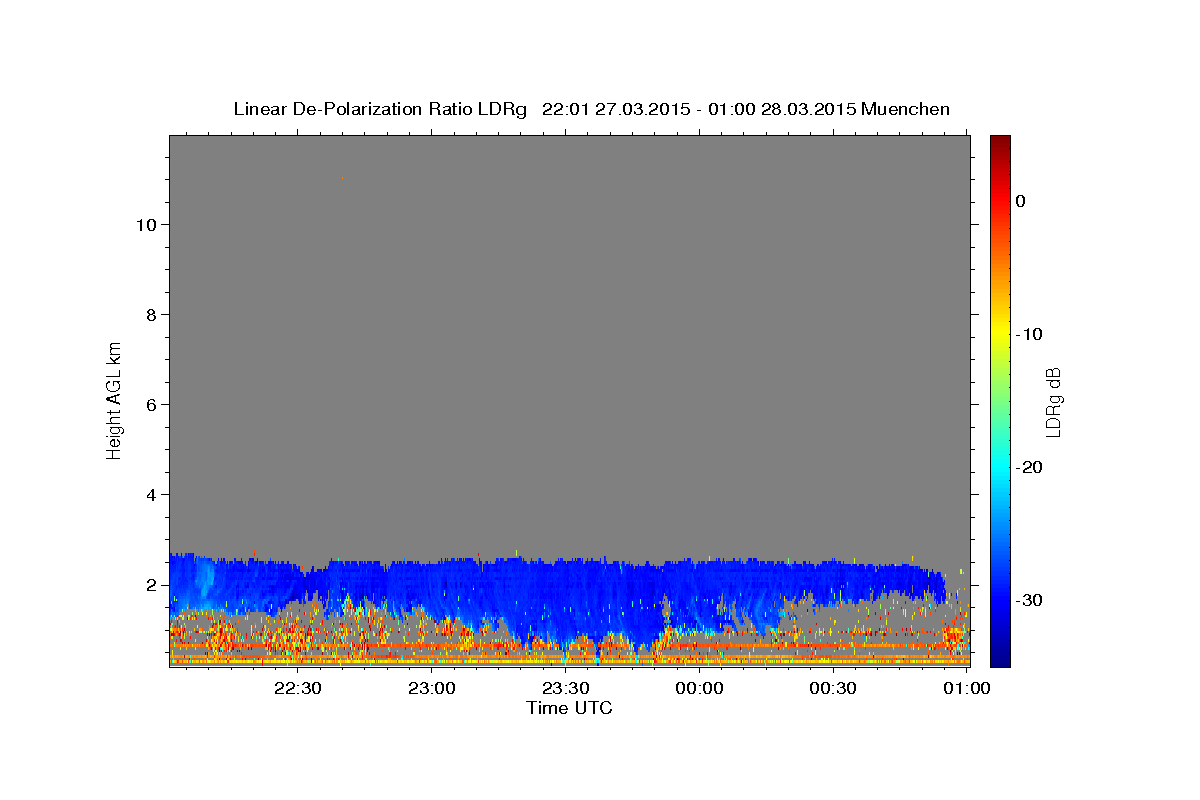Viewport: 1200px width, 800px height.
Task: Click the colorbar value label '-10'
Action: coord(1029,334)
